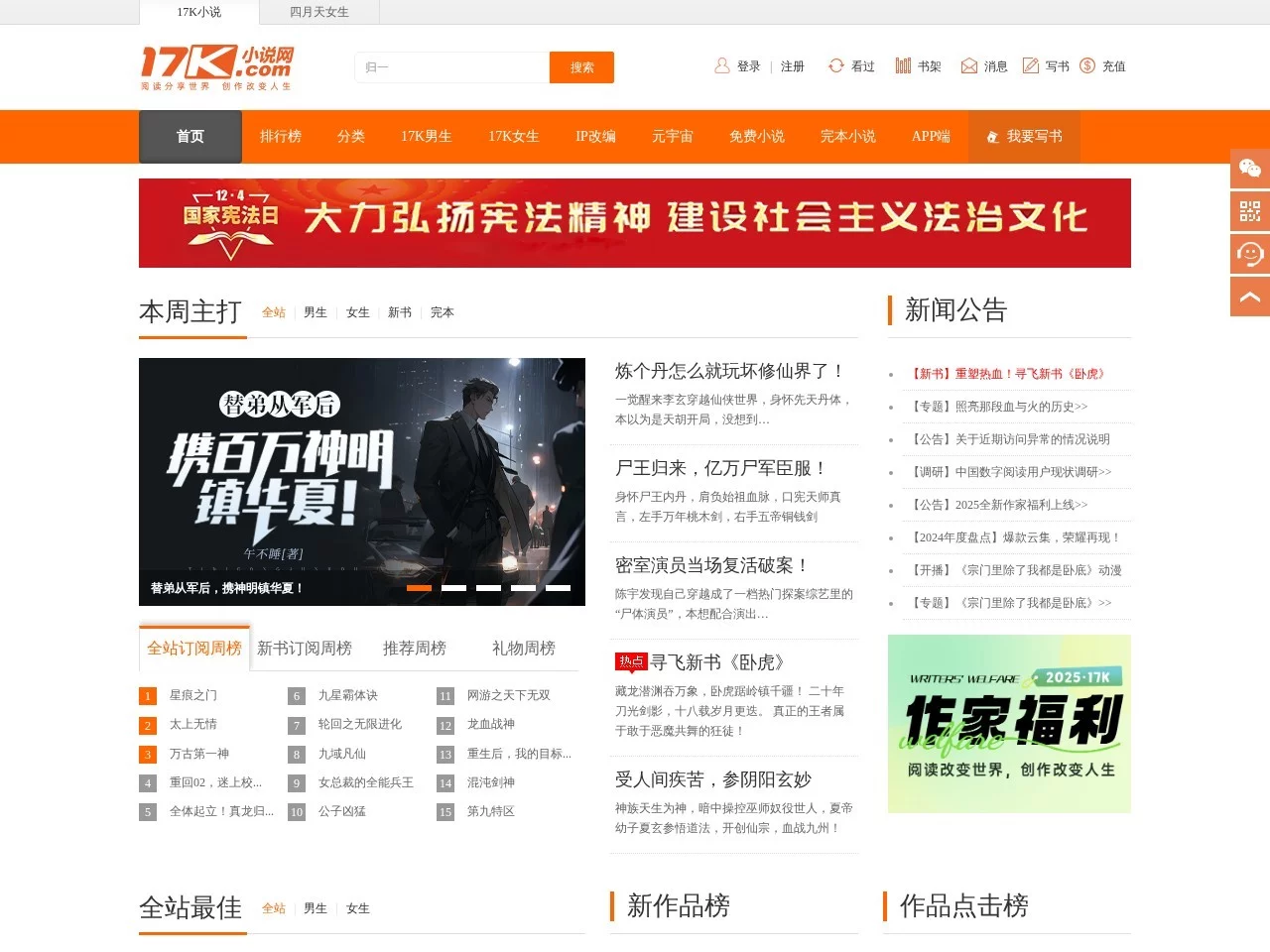Screen dimensions: 1270x952
Task: Open the 免费小说 navigation item
Action: 757,137
